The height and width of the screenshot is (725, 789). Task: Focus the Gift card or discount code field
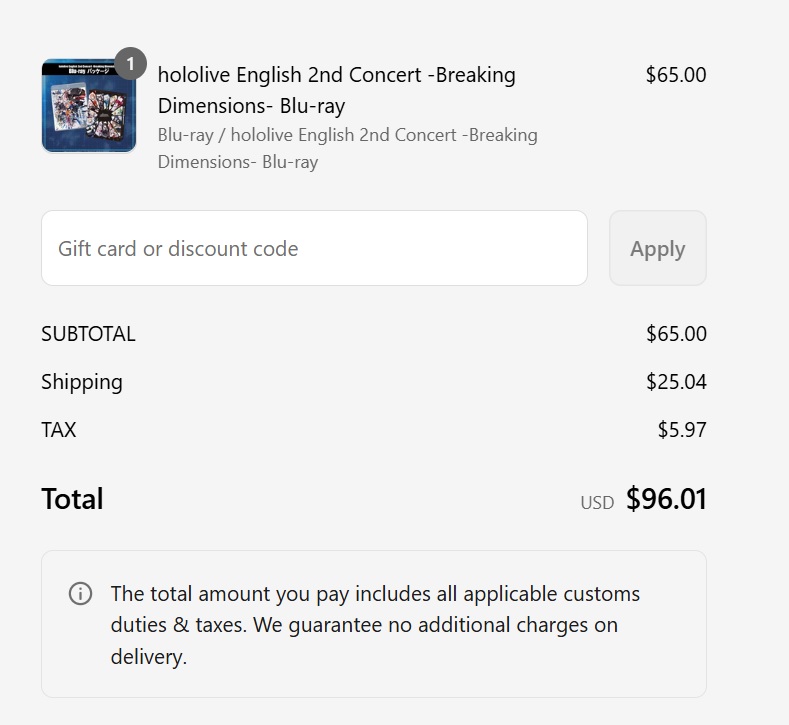(x=314, y=248)
